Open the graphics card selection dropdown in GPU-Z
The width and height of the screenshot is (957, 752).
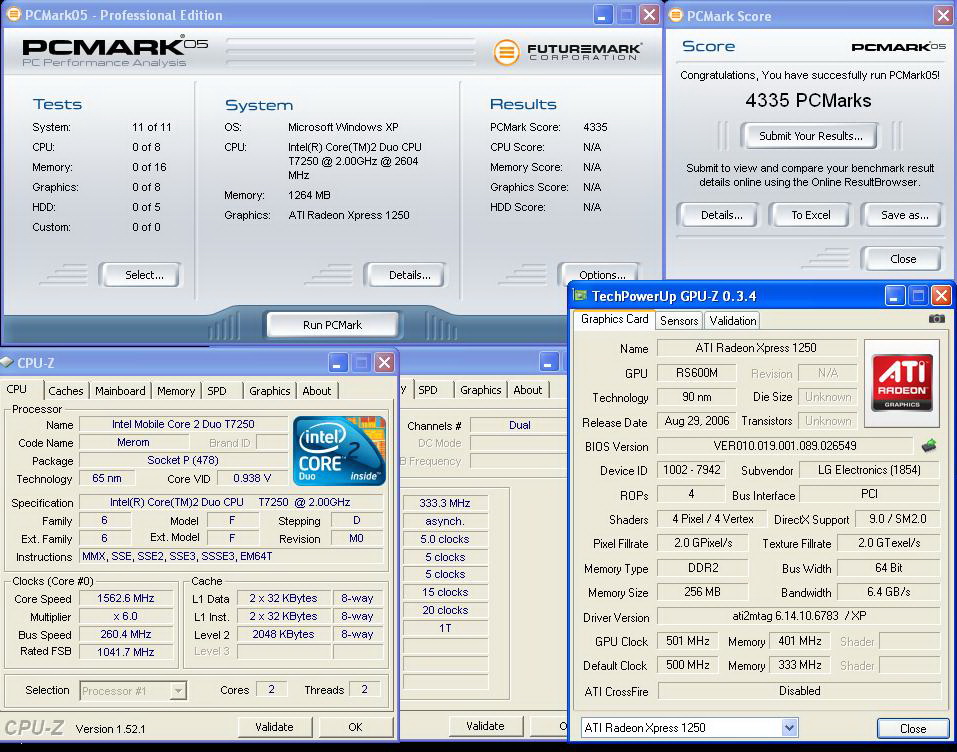pos(789,727)
